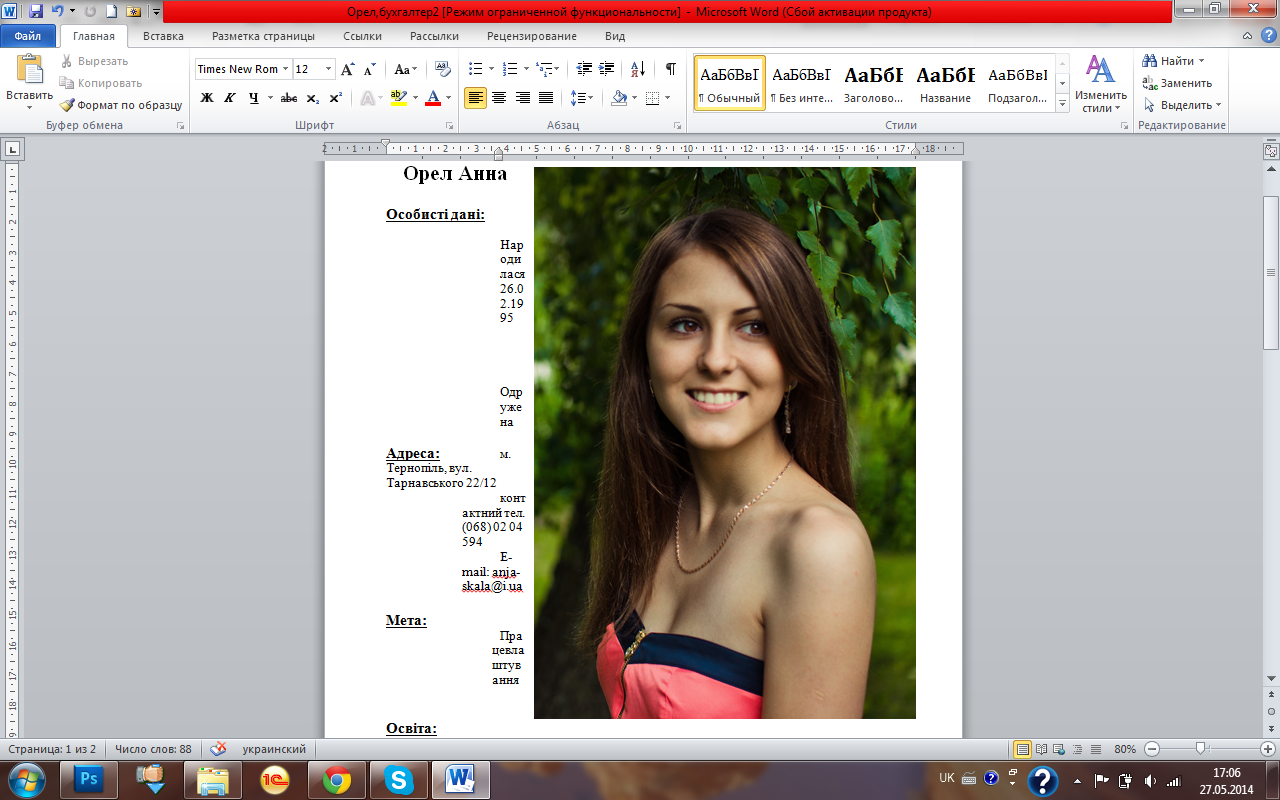Open Skype from the Windows taskbar
Screen dimensions: 1280x800
tap(399, 779)
